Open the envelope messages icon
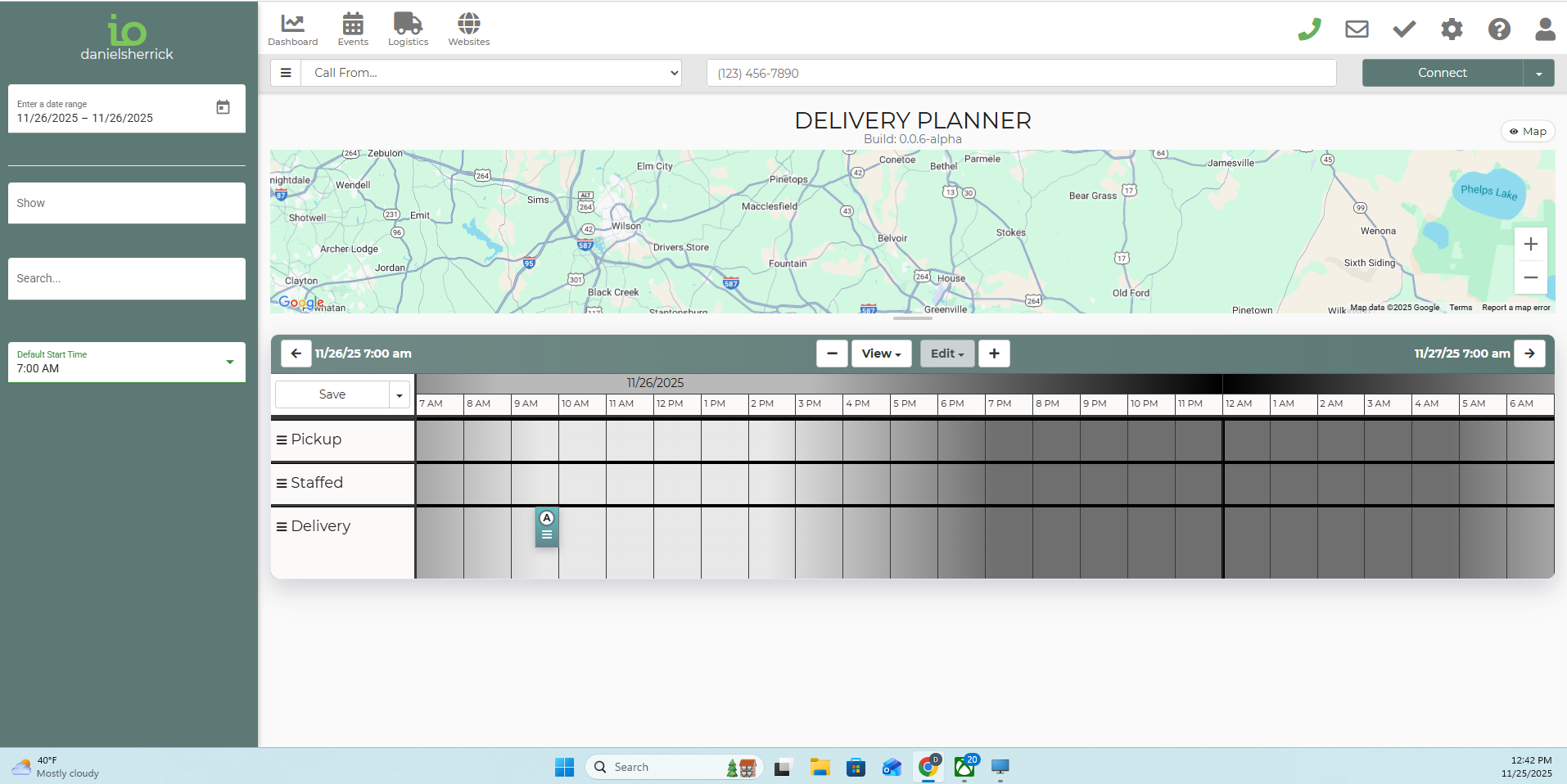Image resolution: width=1567 pixels, height=784 pixels. click(1357, 29)
